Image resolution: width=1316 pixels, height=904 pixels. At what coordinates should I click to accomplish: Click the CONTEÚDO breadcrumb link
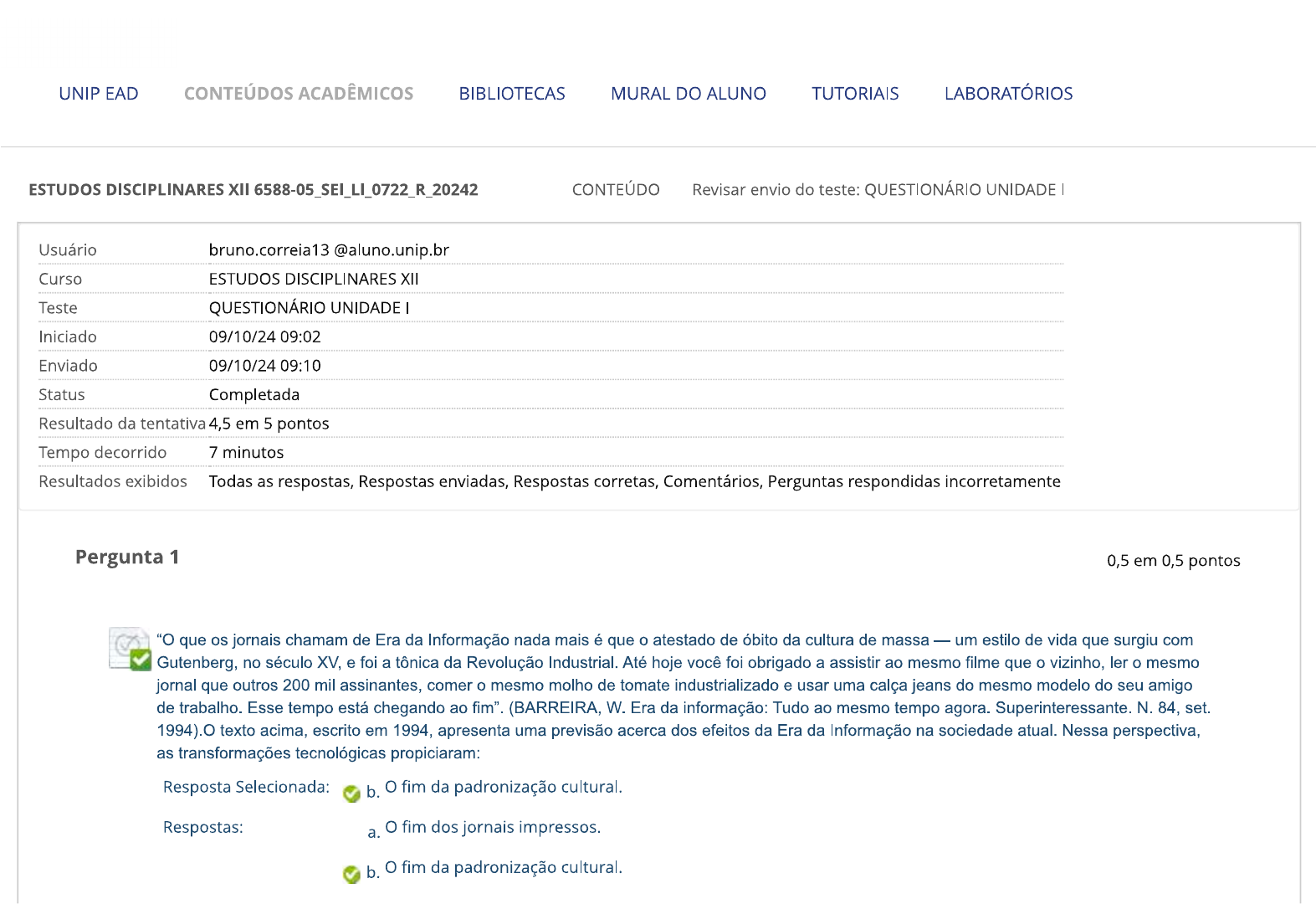616,190
